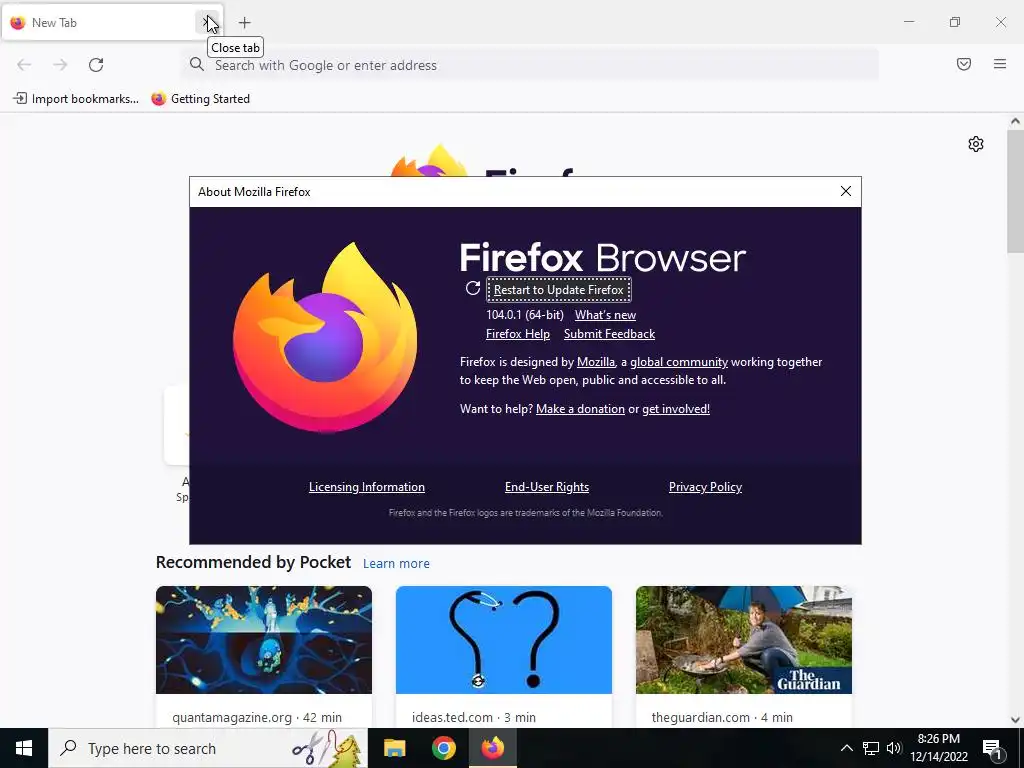Open Getting Started bookmark

[200, 99]
